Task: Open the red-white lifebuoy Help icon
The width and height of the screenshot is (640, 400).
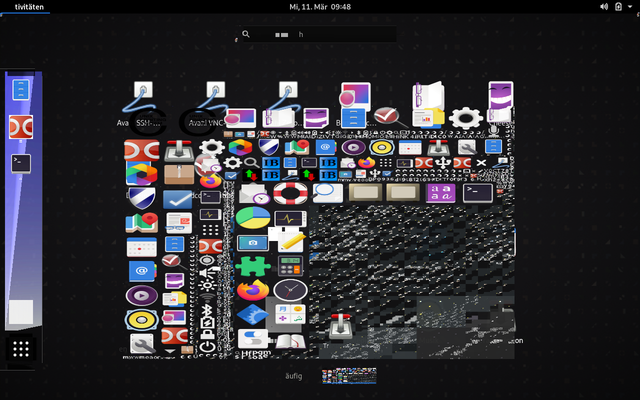Action: (x=290, y=193)
